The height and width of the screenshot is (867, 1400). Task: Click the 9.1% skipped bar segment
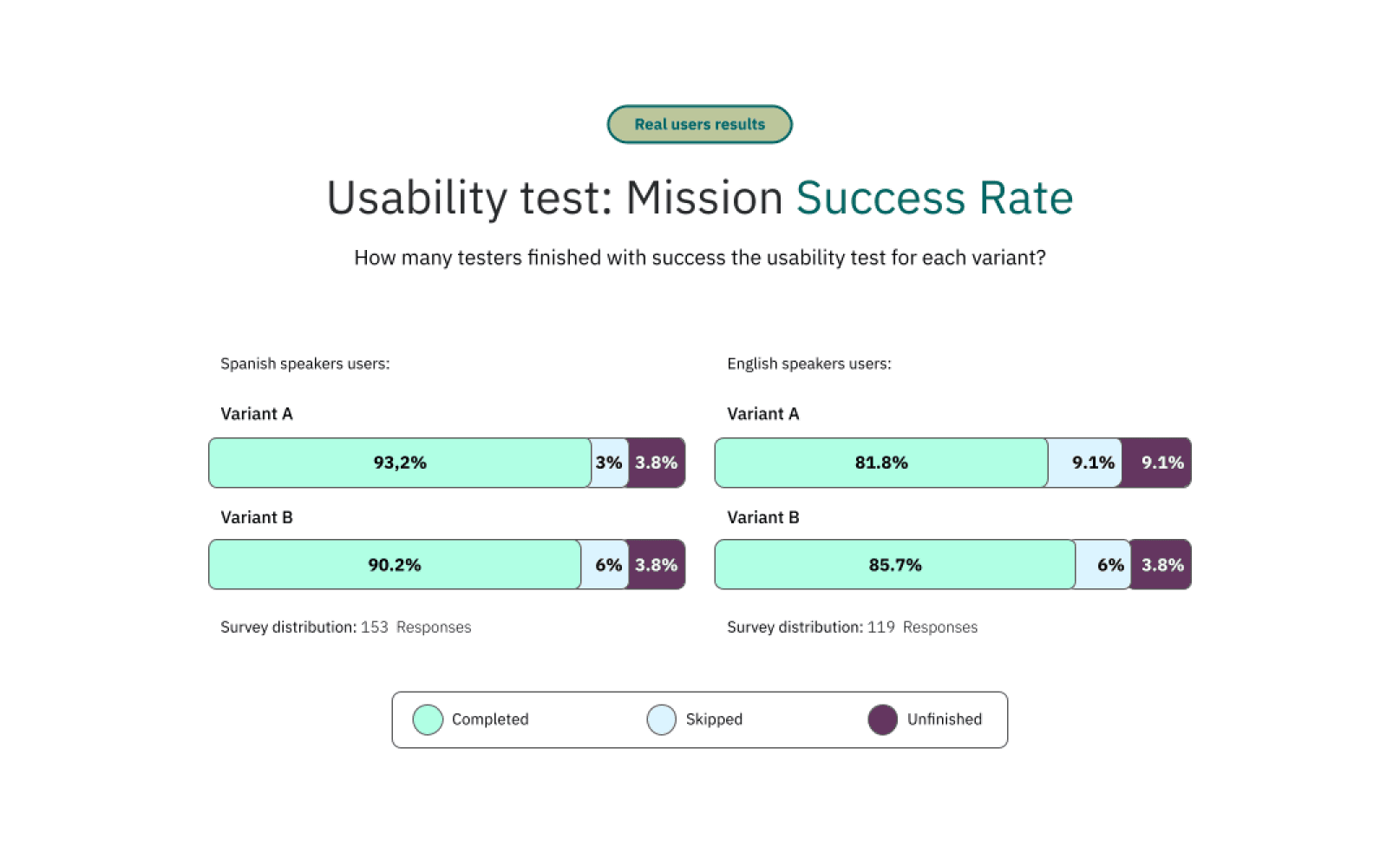tap(1085, 463)
